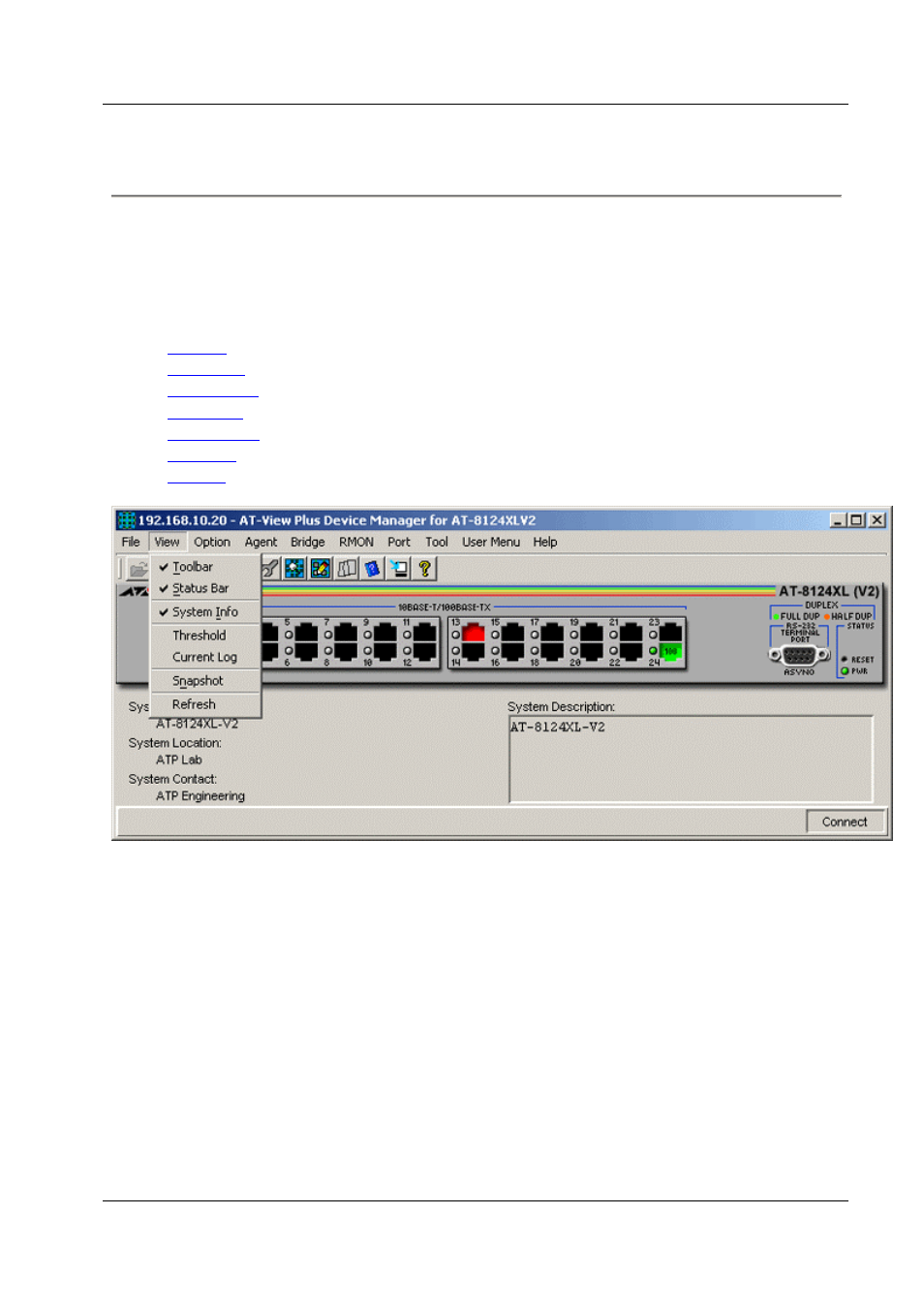Image resolution: width=924 pixels, height=1308 pixels.
Task: Open the User Menu menu
Action: coord(491,542)
